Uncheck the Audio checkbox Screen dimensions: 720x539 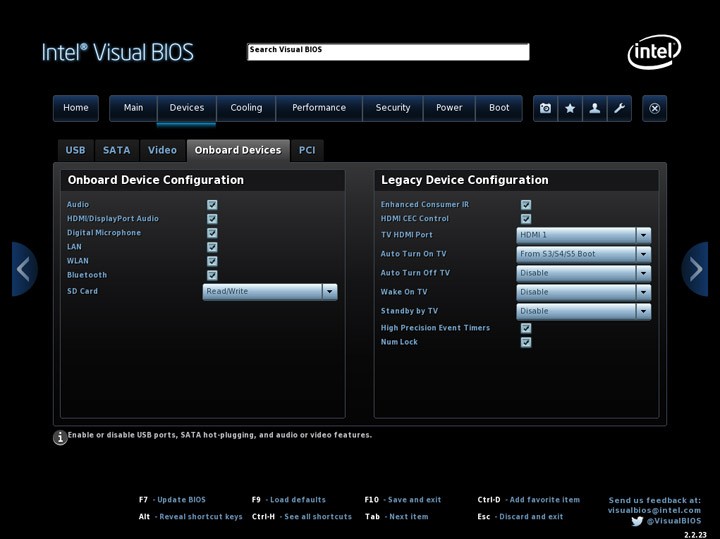212,205
